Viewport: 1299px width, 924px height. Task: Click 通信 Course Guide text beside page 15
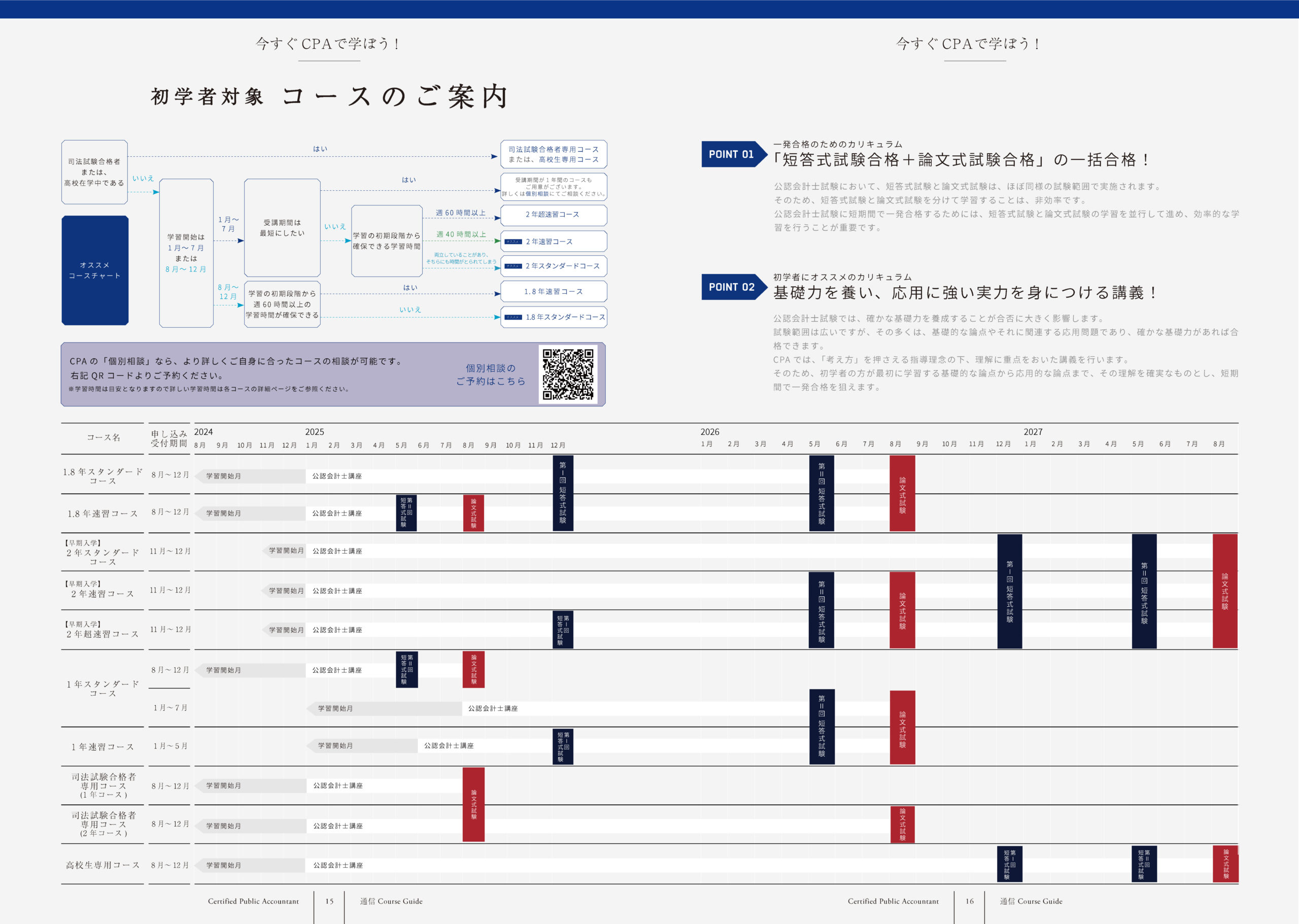[391, 901]
